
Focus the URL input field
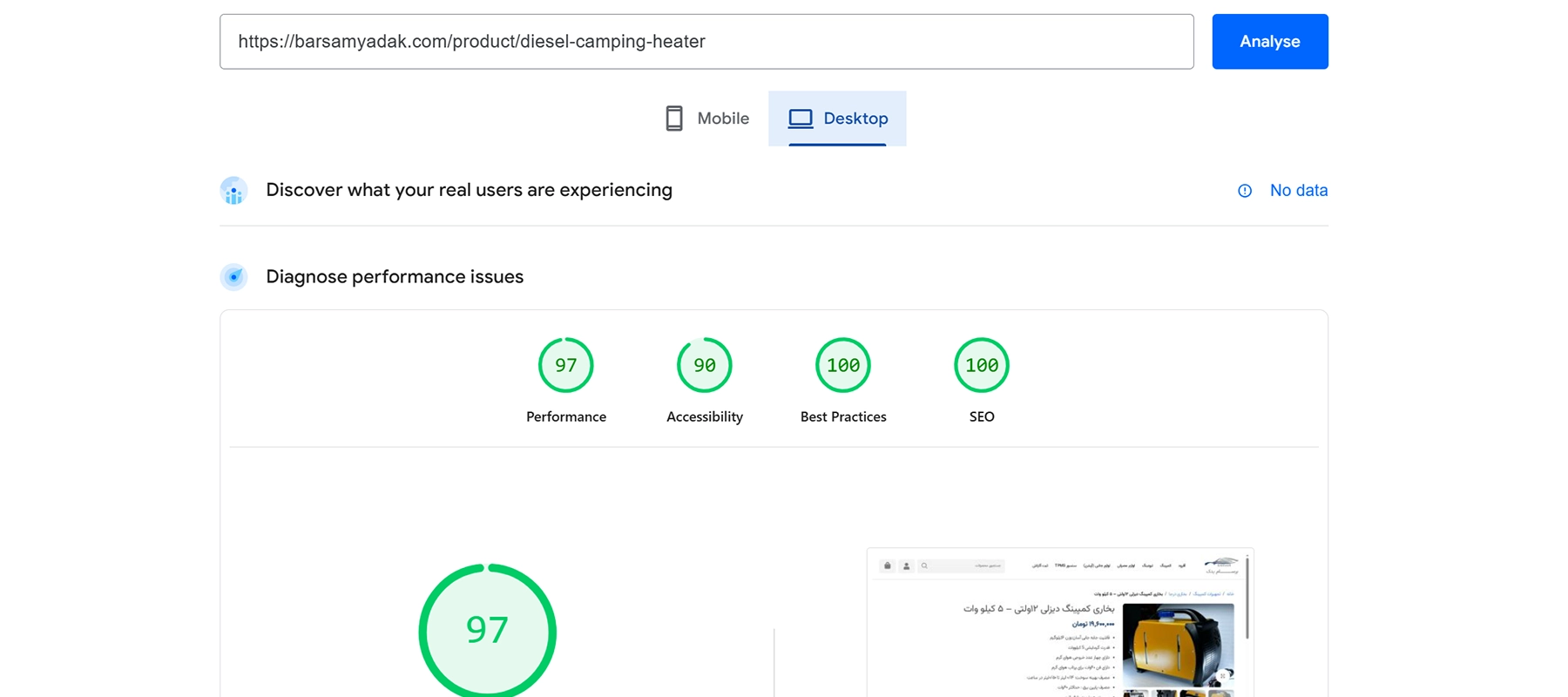pyautogui.click(x=706, y=41)
